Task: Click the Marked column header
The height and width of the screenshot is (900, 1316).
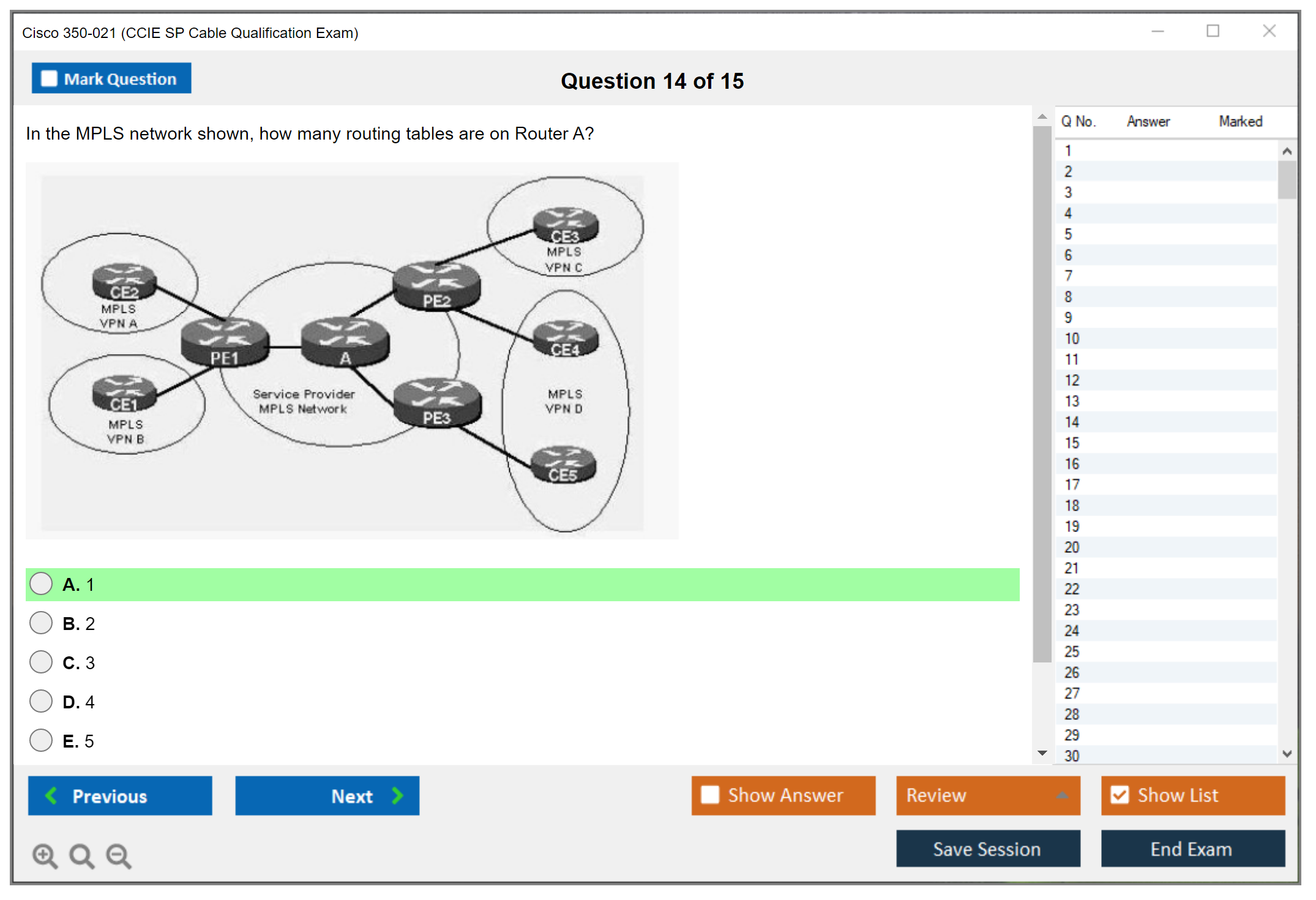Action: click(x=1240, y=121)
